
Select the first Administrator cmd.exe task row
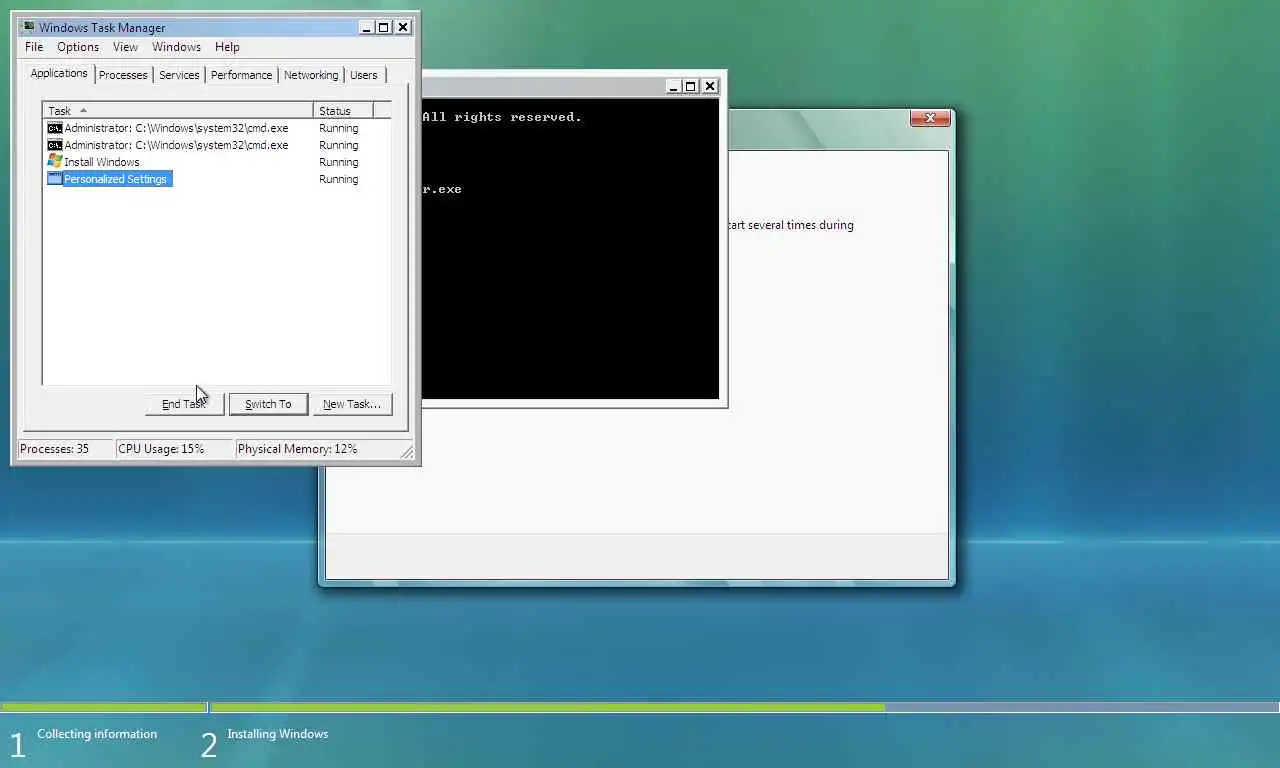(217, 128)
